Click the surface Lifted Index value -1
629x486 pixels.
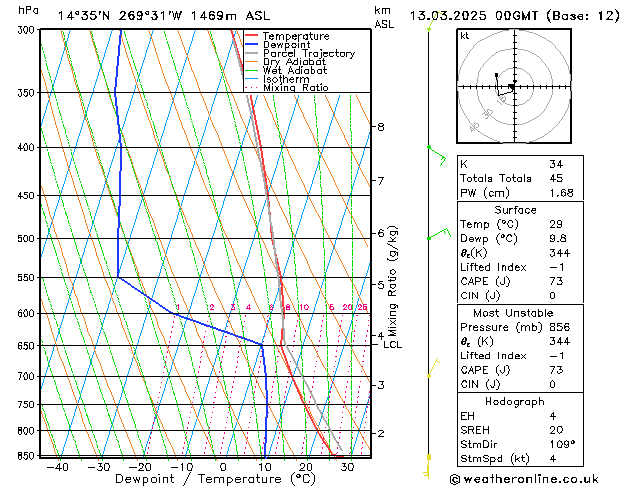tap(557, 267)
